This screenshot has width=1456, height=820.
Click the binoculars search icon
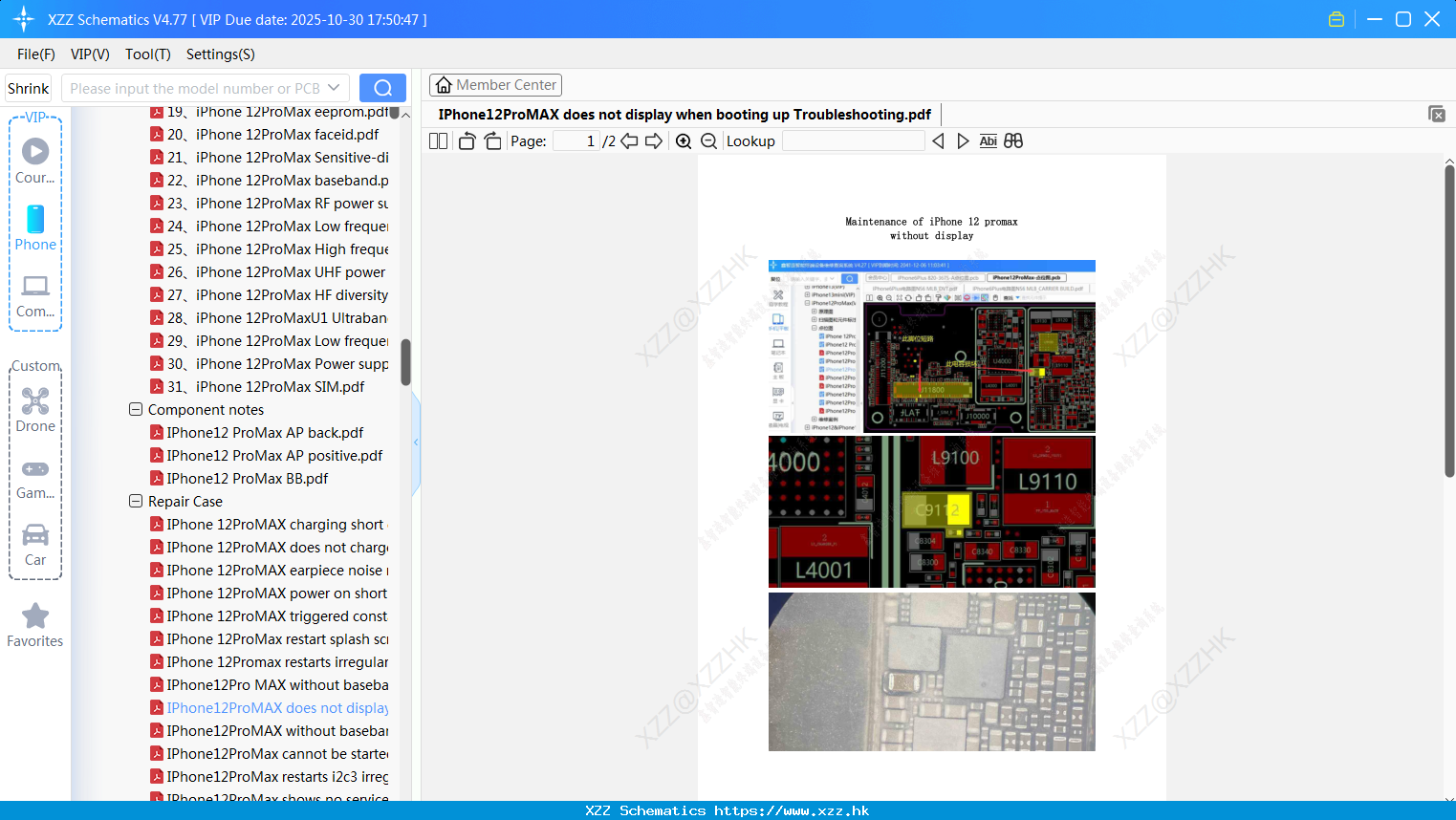(x=1013, y=140)
